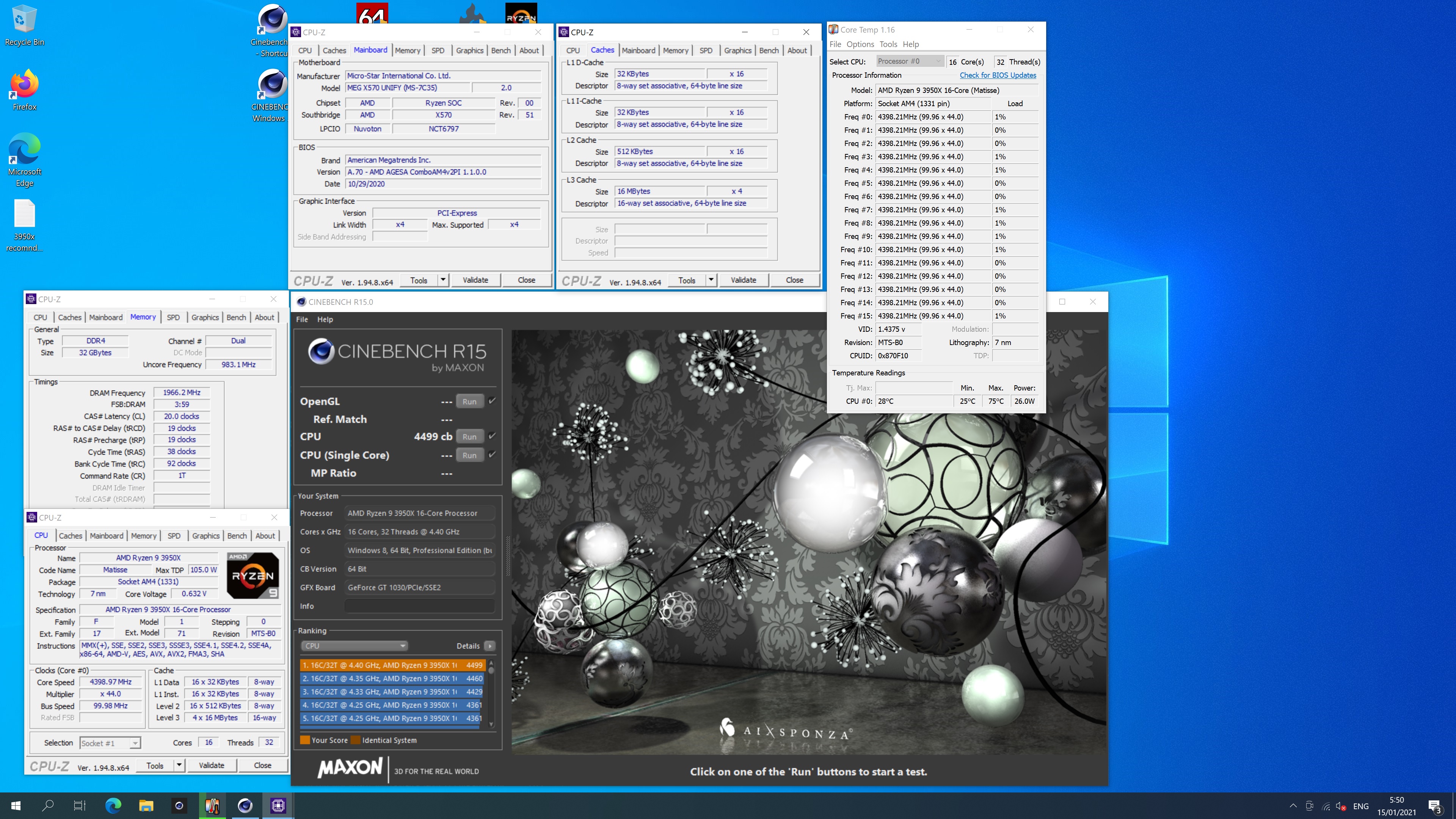Click Close in Caches CPU-Z window
Screen dimensions: 1456x819
click(794, 280)
